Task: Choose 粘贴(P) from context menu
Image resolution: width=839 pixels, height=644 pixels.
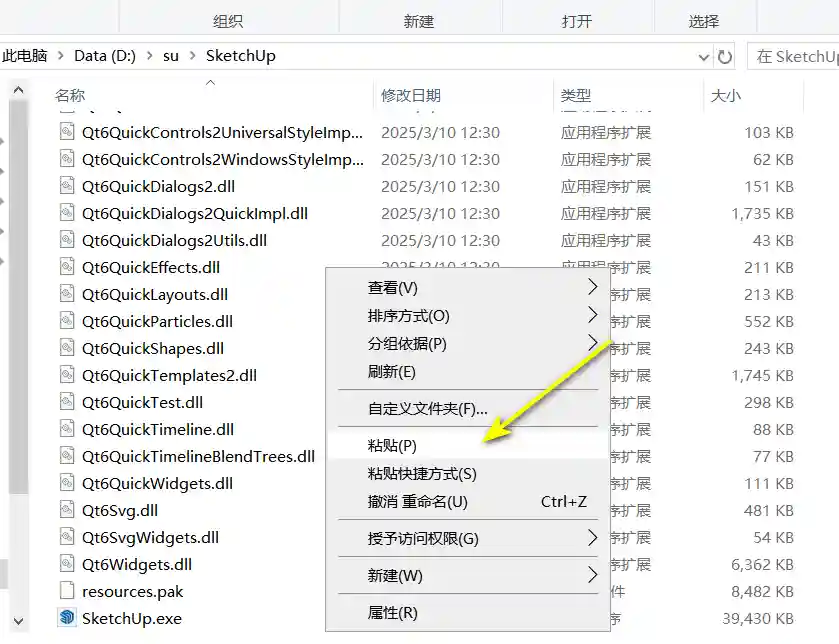Action: 392,446
